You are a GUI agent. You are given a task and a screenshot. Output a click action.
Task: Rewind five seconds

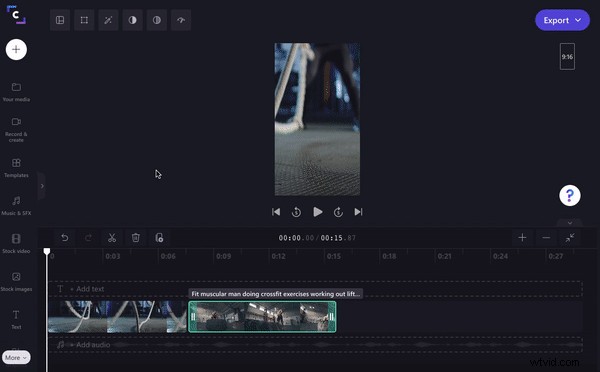click(296, 212)
